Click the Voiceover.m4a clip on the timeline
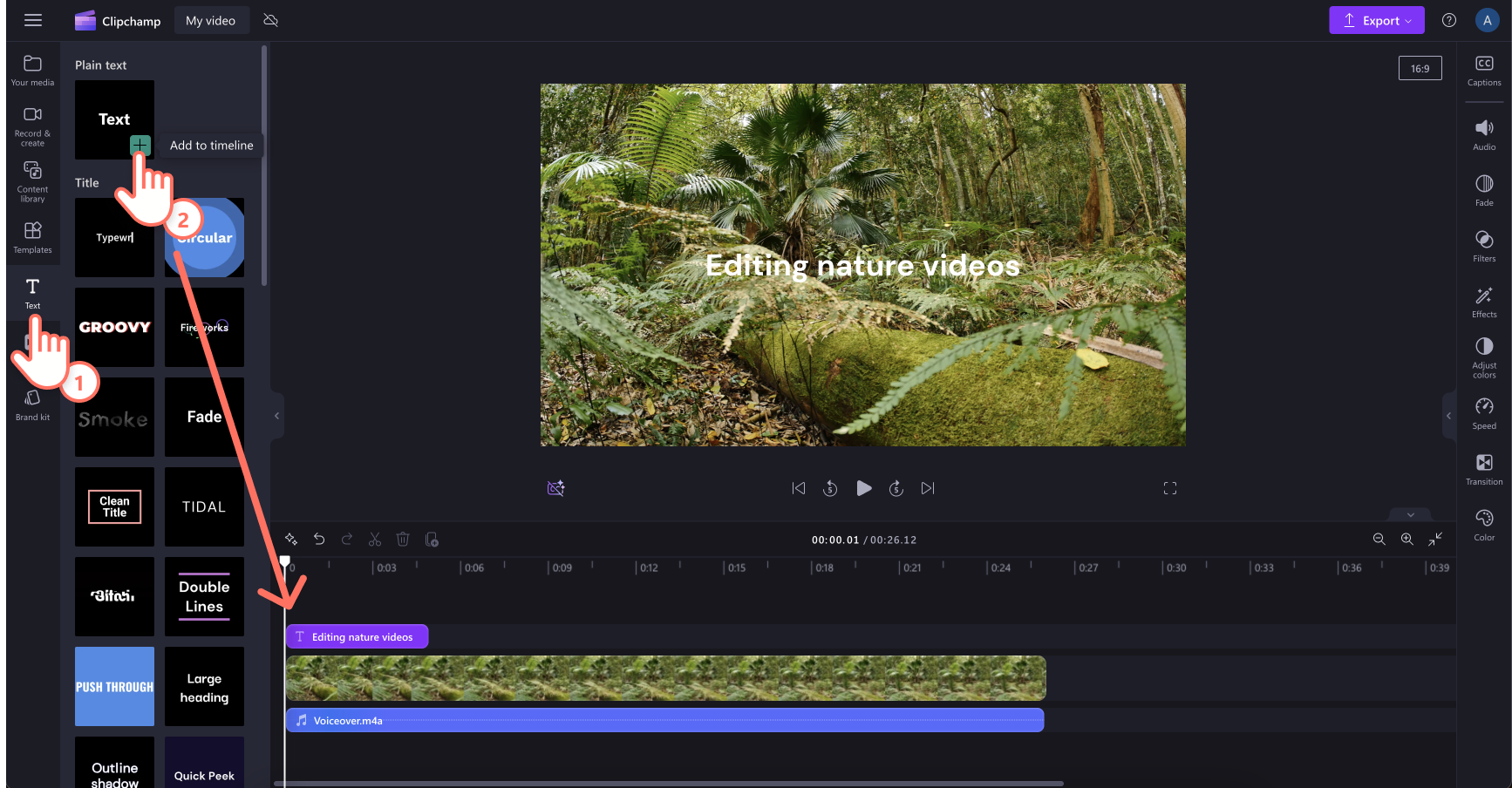The width and height of the screenshot is (1512, 788). click(x=610, y=720)
